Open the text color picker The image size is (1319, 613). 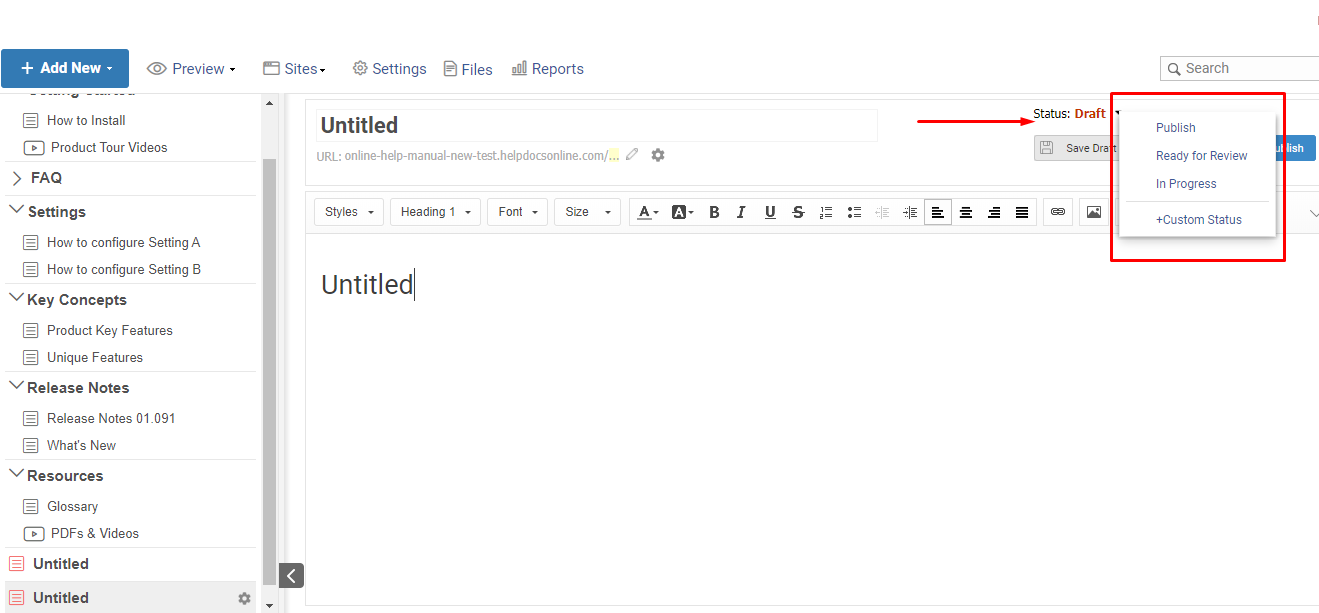pos(648,212)
